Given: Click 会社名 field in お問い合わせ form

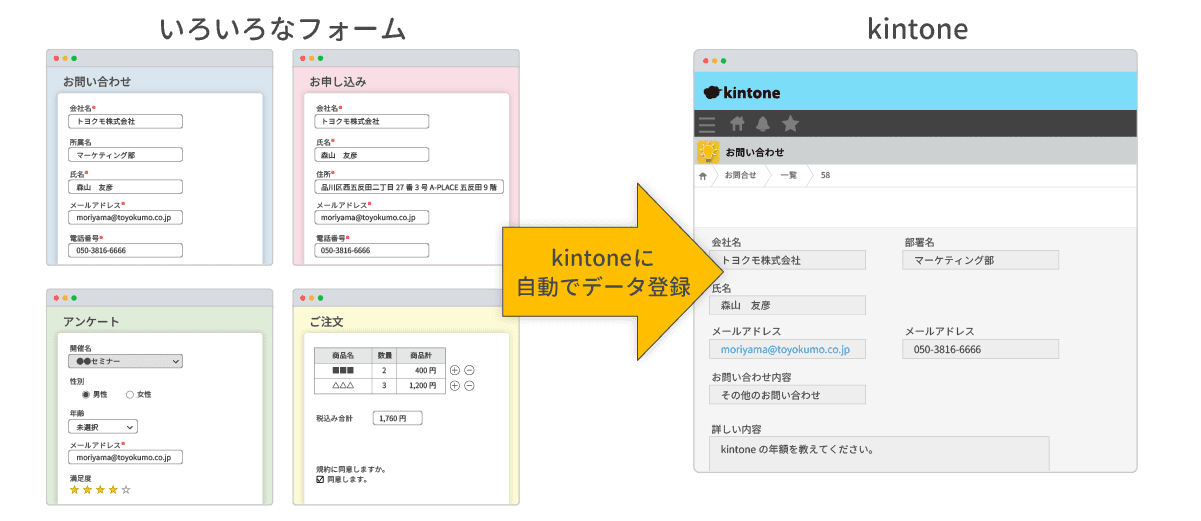Looking at the screenshot, I should (x=125, y=121).
